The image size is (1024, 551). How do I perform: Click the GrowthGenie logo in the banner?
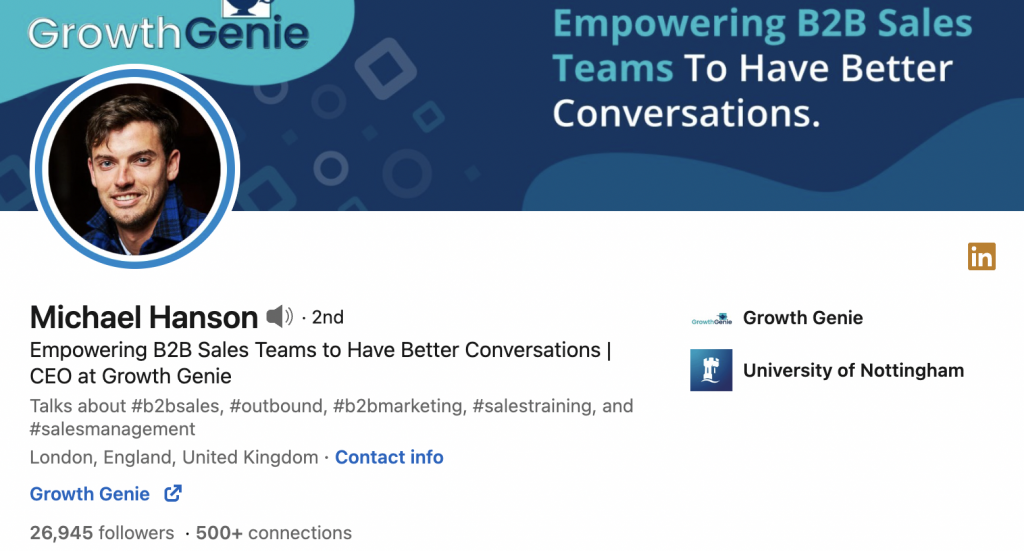pyautogui.click(x=168, y=30)
